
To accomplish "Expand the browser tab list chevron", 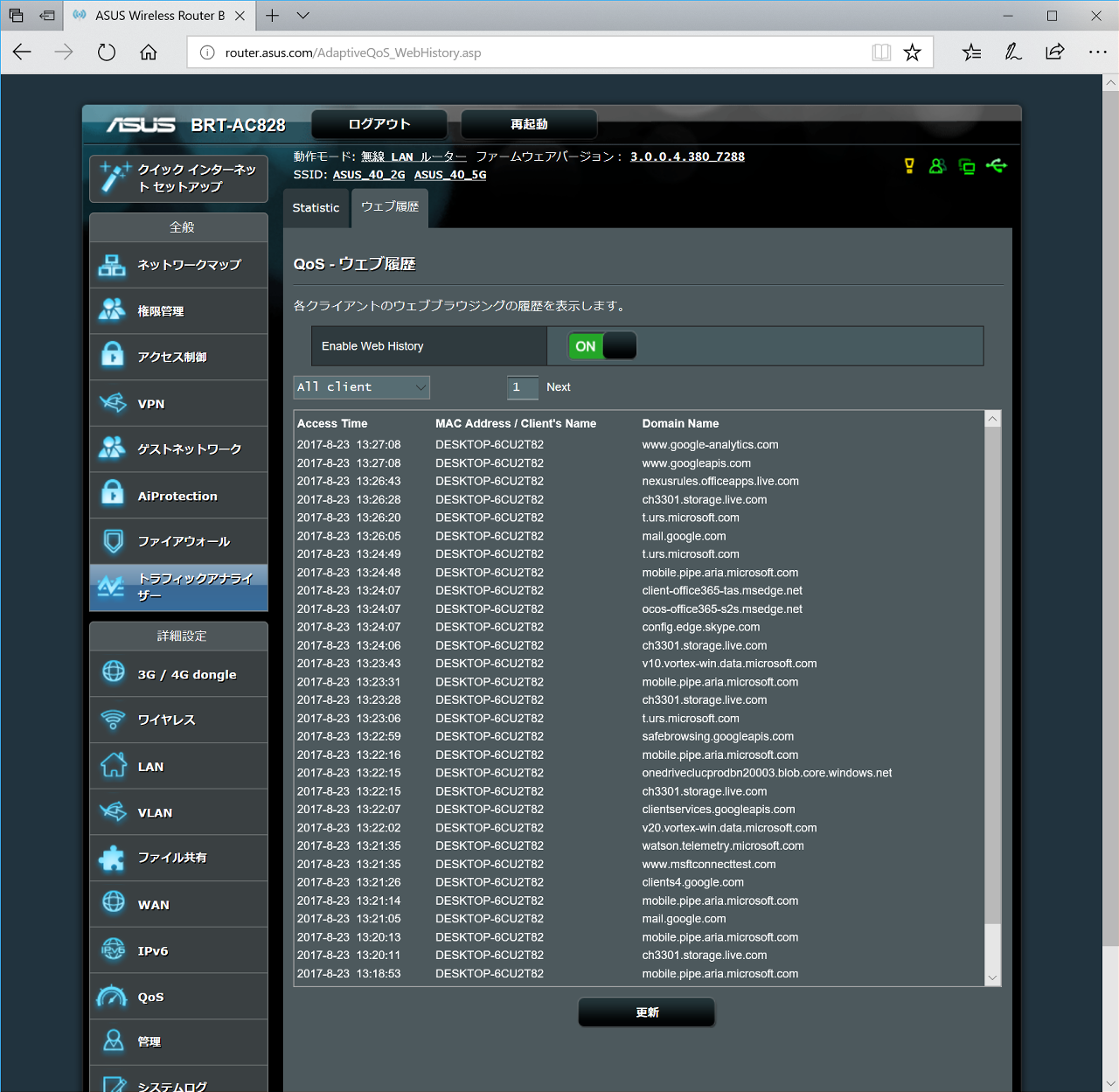I will 303,16.
